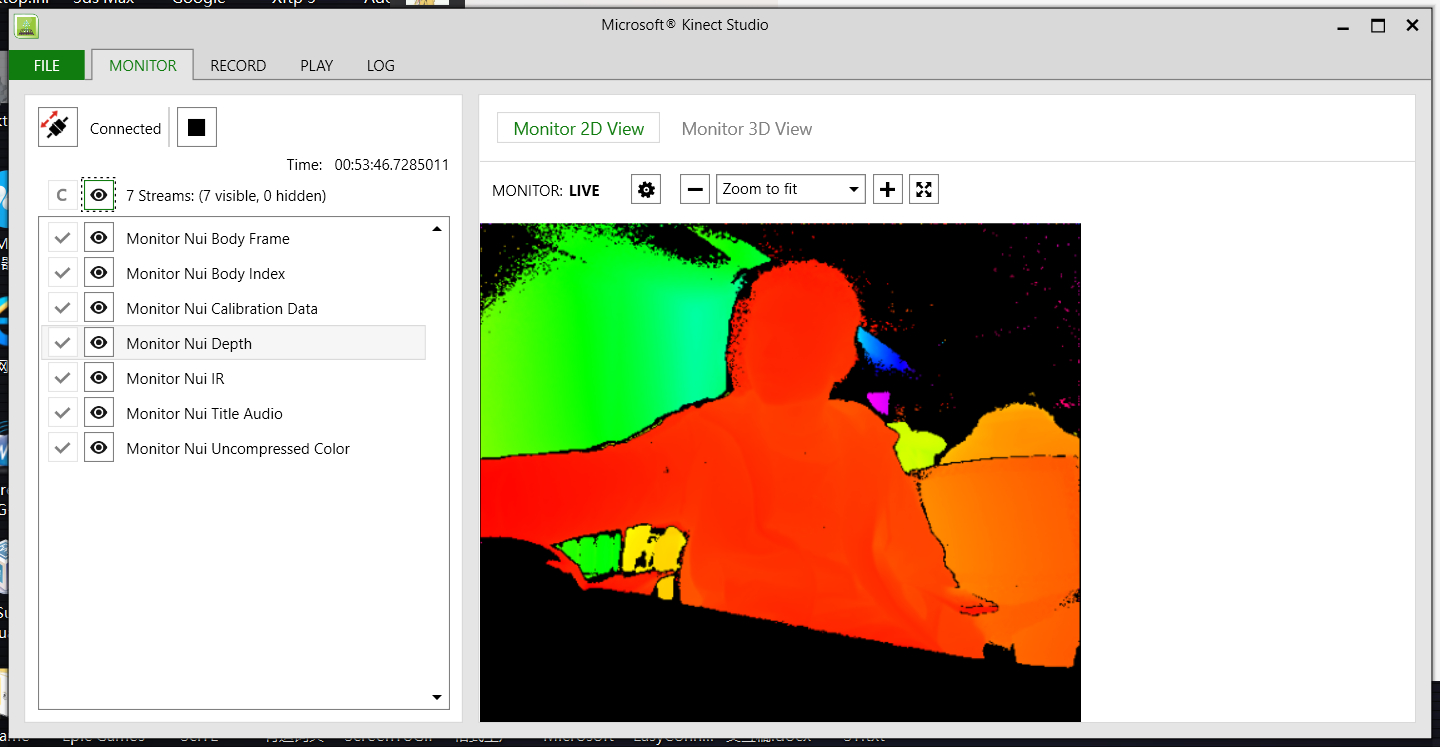Toggle the checkmark for Monitor Nui Body Frame
This screenshot has width=1440, height=747.
click(x=63, y=238)
